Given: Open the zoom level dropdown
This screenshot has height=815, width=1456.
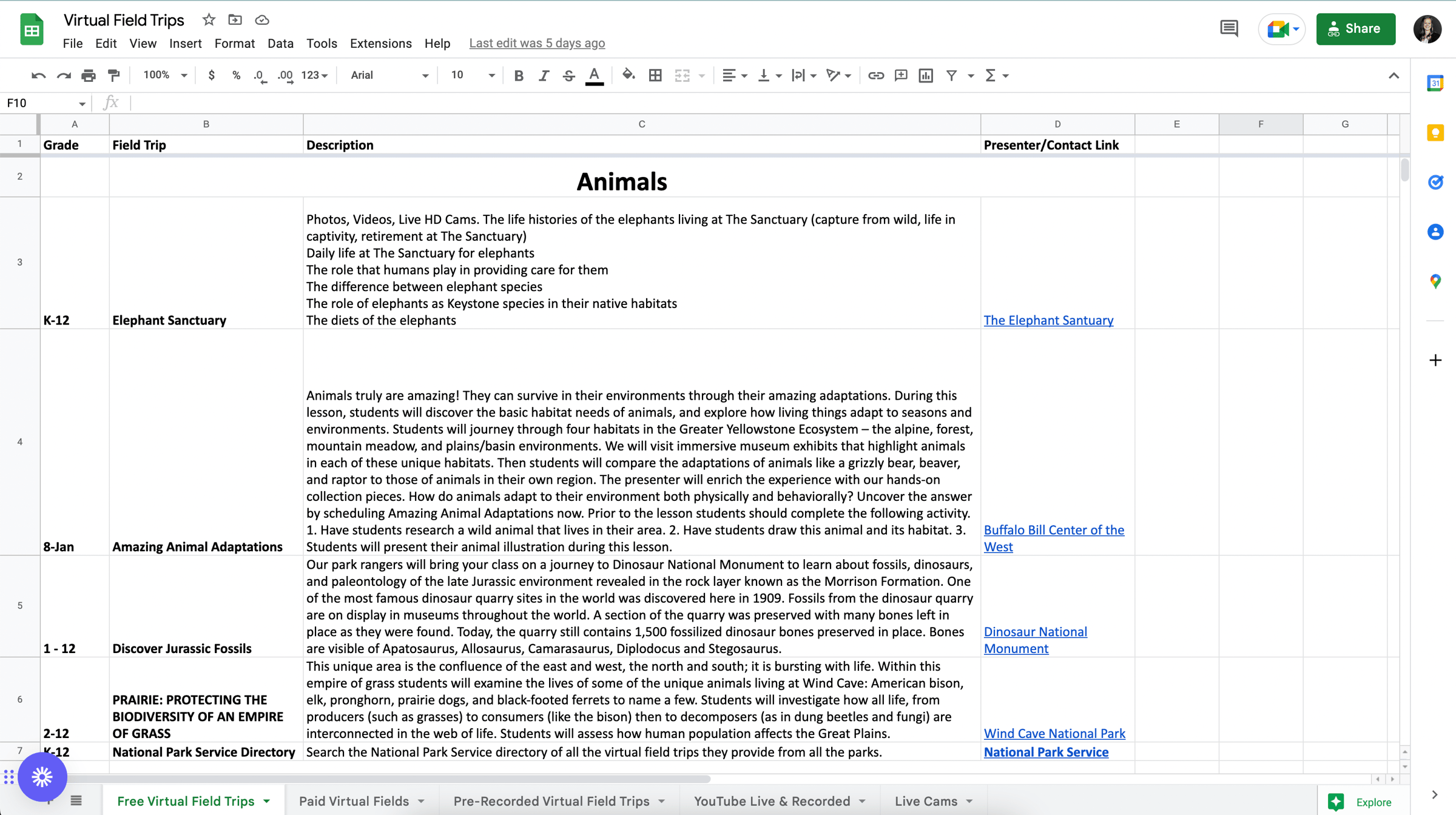Looking at the screenshot, I should click(164, 75).
